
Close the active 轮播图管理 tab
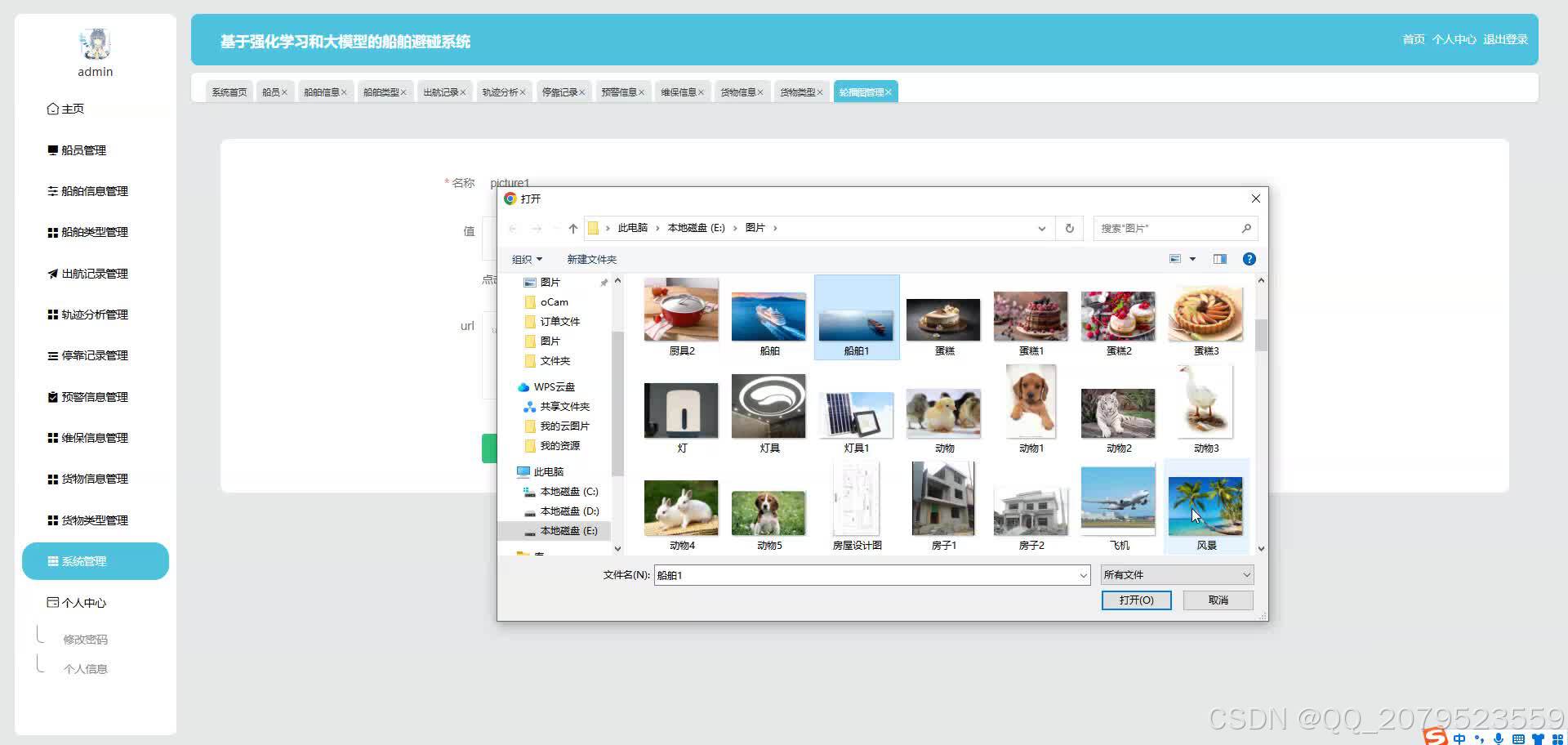[889, 92]
